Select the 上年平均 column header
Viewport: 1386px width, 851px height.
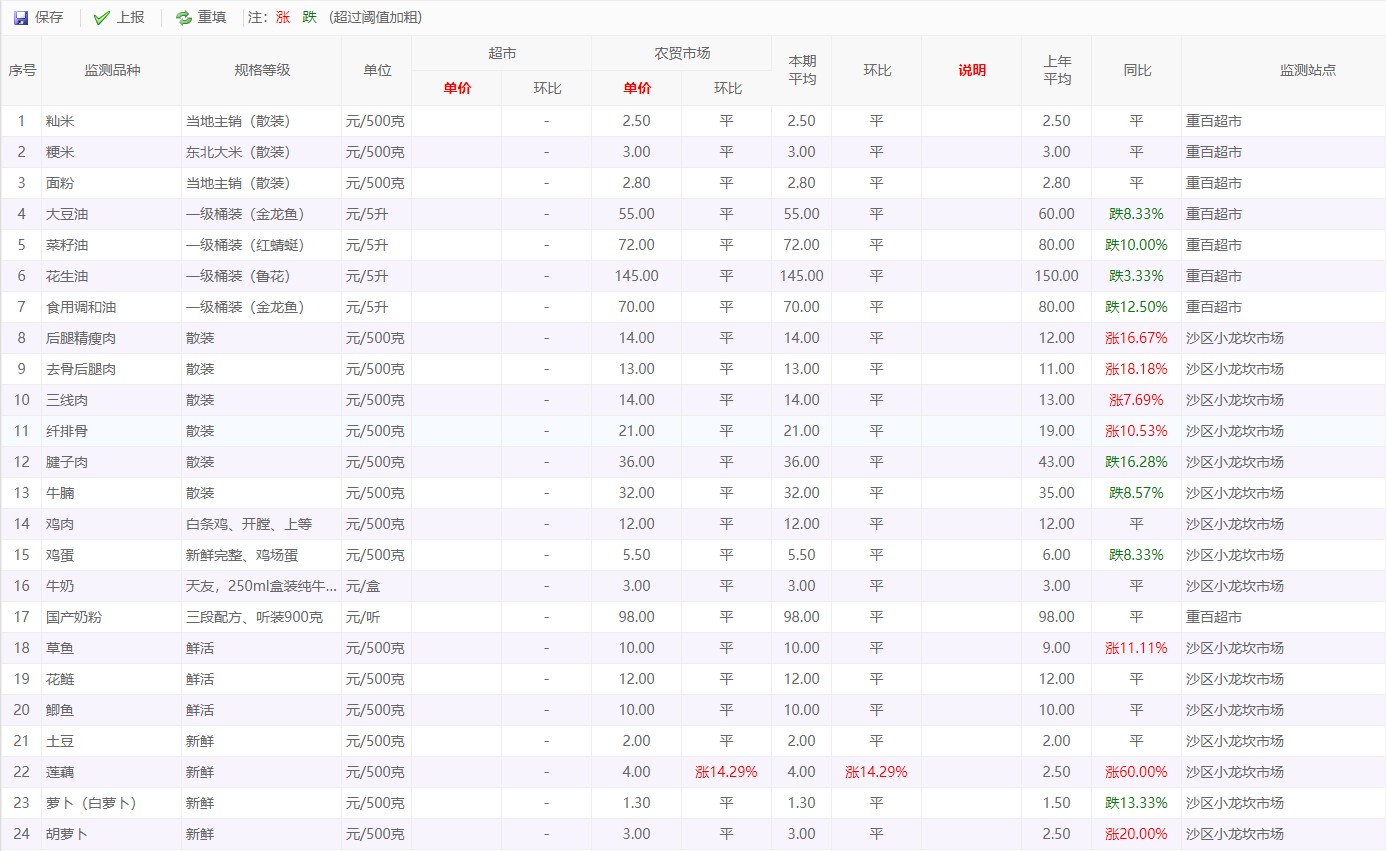pos(1056,70)
